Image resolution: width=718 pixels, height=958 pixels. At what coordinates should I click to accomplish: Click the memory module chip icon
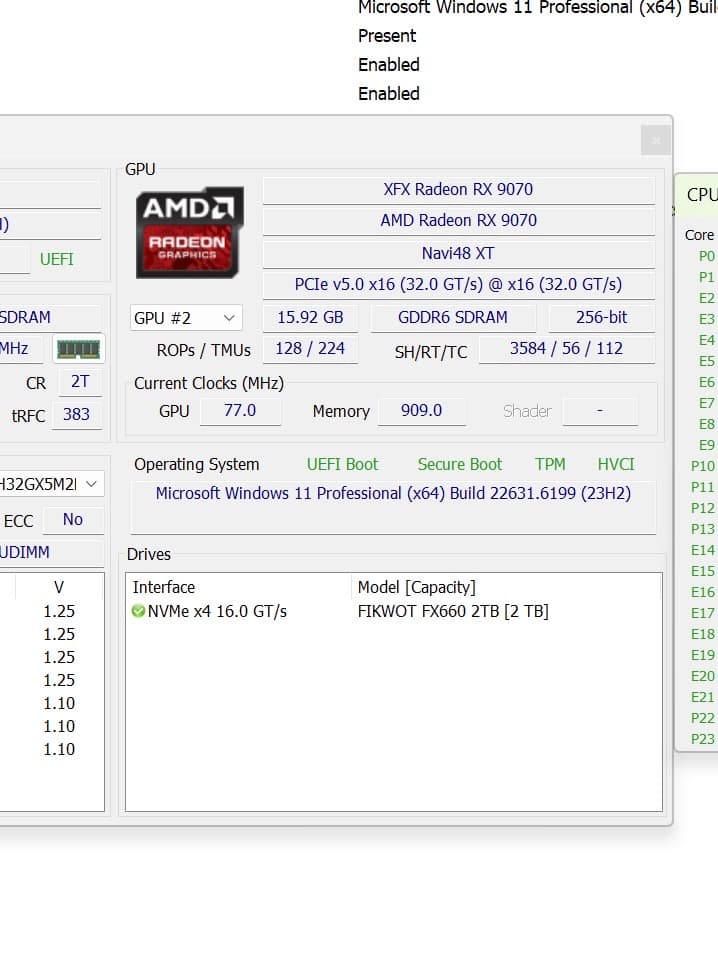coord(78,349)
